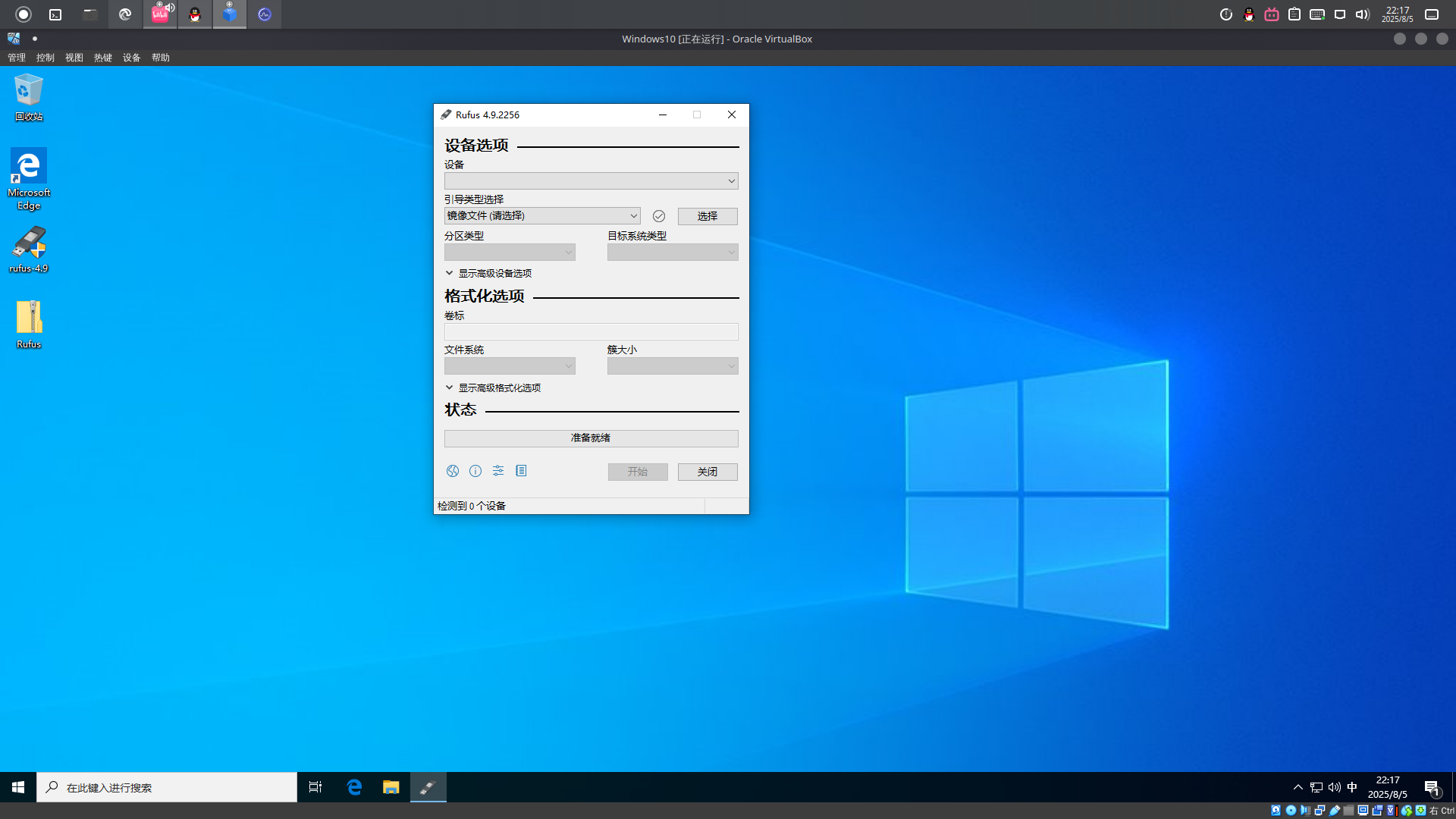Open VirtualBox 管理 menu
Screen dimensions: 1456x819
click(17, 58)
